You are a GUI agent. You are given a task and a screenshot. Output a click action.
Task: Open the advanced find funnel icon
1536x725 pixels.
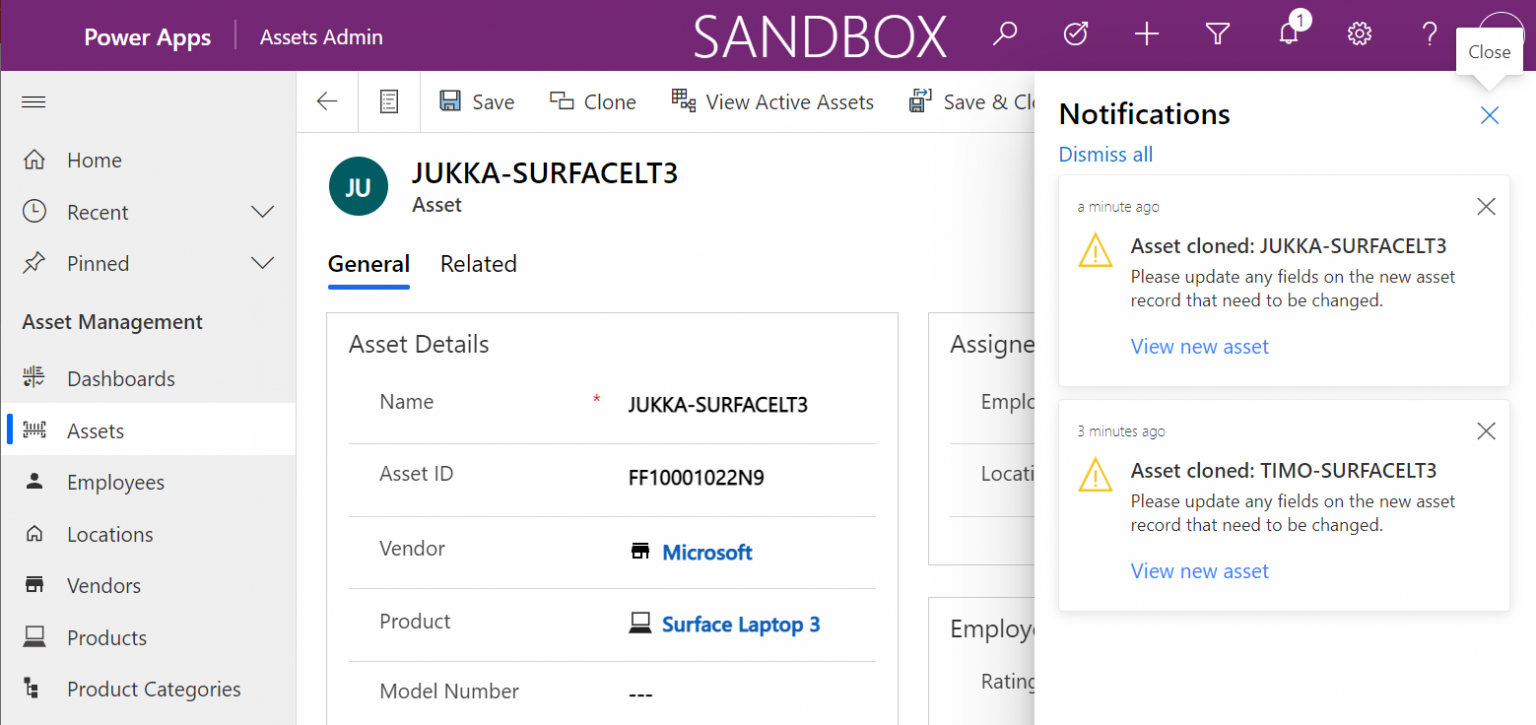click(1217, 34)
